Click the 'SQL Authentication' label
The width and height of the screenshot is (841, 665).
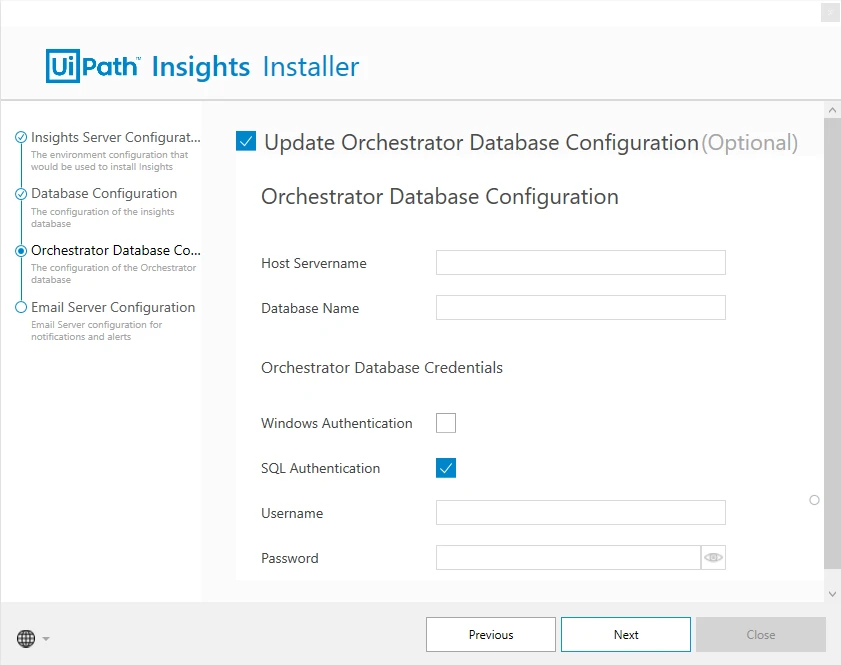(x=321, y=468)
